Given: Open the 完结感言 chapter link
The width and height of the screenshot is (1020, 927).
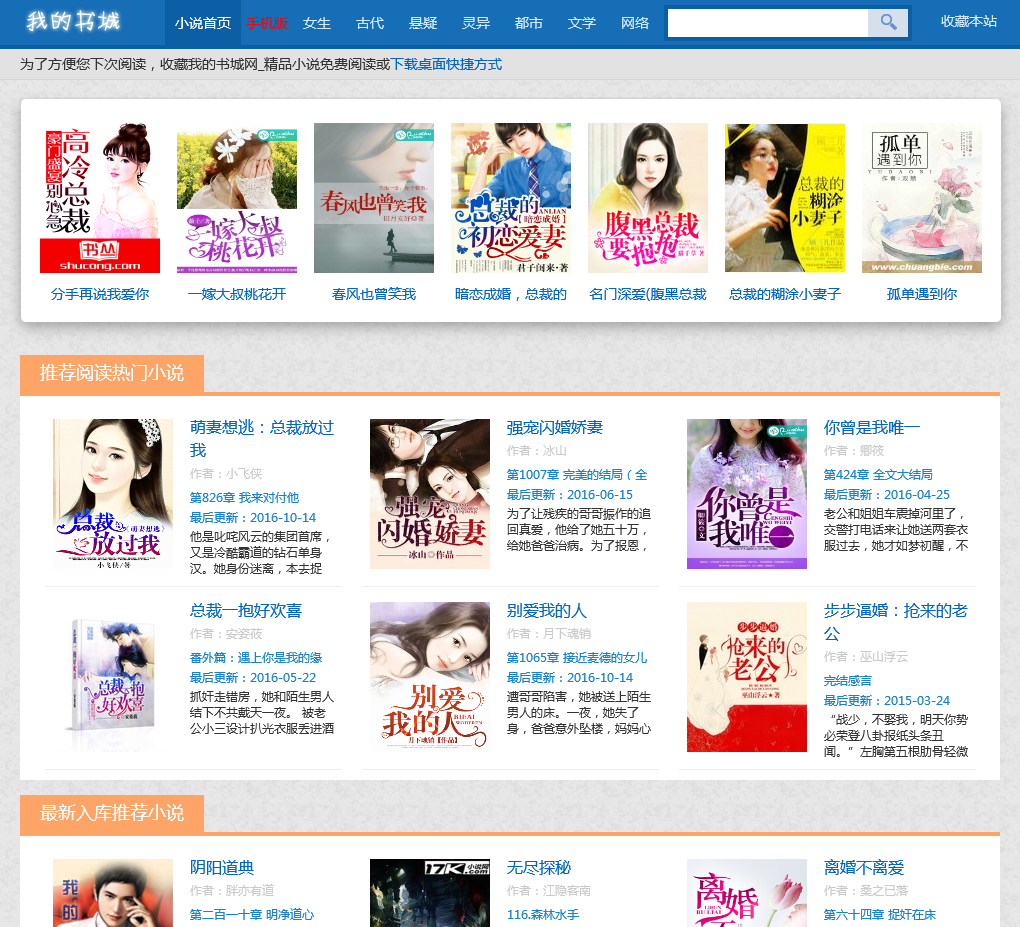Looking at the screenshot, I should point(848,681).
